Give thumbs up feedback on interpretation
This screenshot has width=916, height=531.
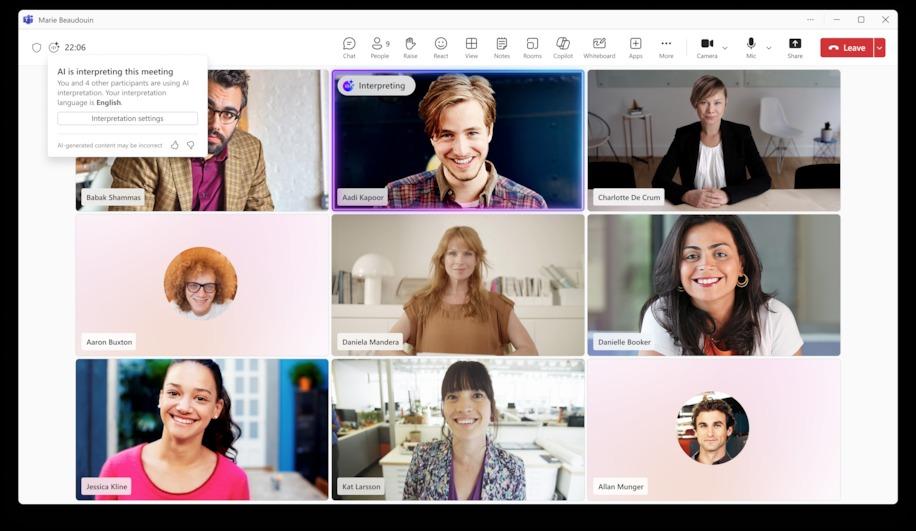[x=175, y=145]
